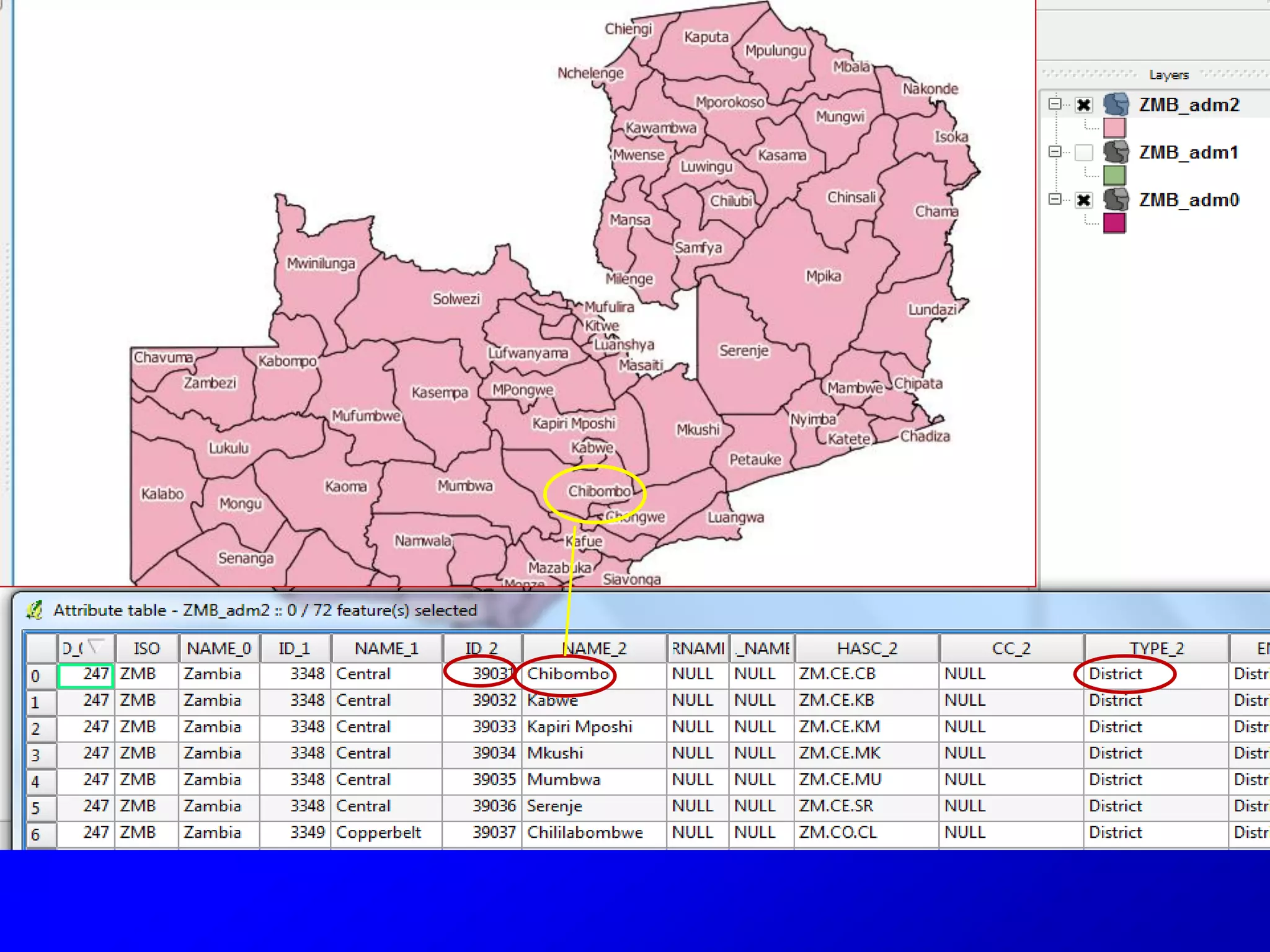Sort by the NAME_2 column header

(x=594, y=648)
